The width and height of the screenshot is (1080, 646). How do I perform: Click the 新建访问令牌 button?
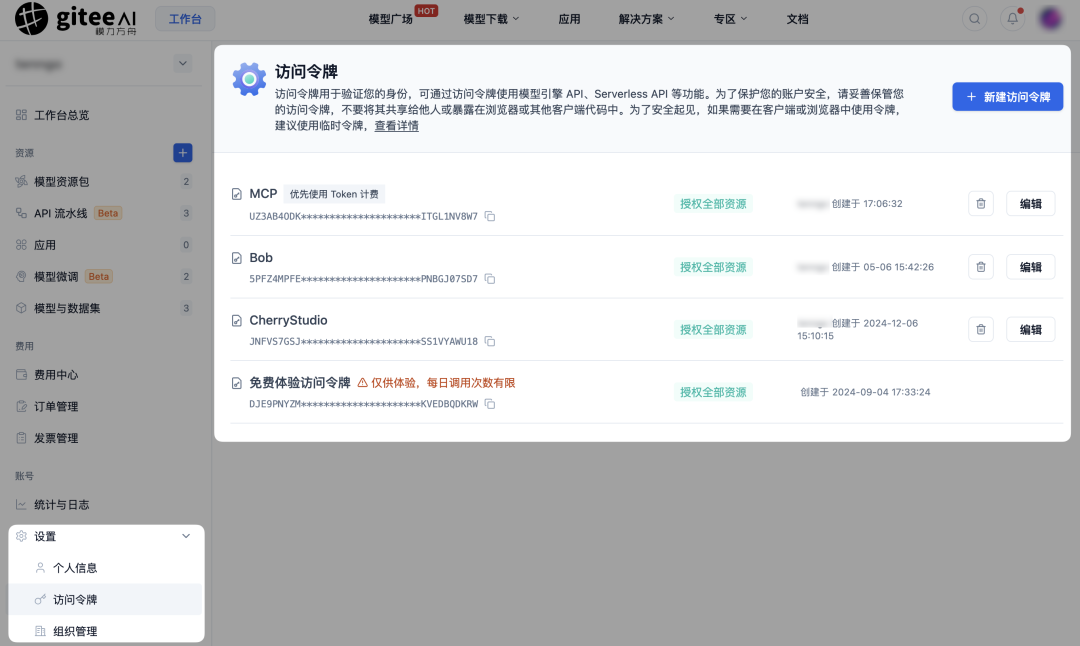[x=1008, y=96]
